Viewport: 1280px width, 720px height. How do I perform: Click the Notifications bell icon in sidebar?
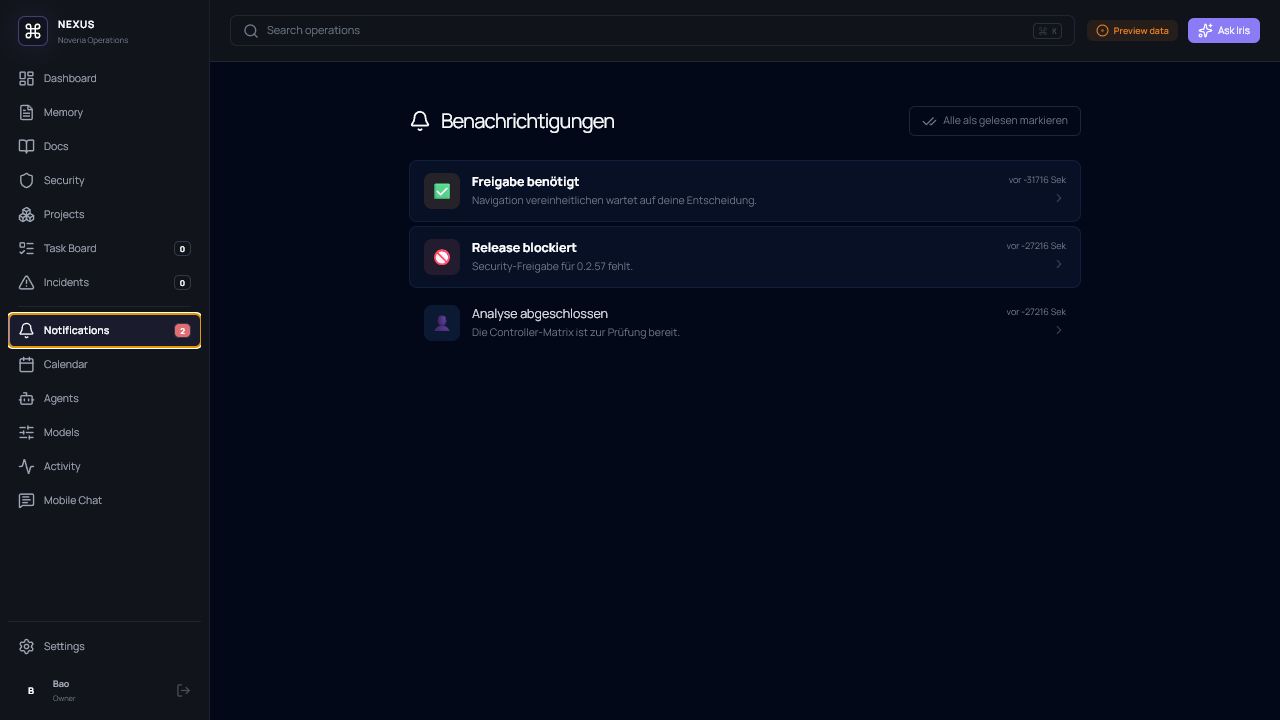pos(27,330)
